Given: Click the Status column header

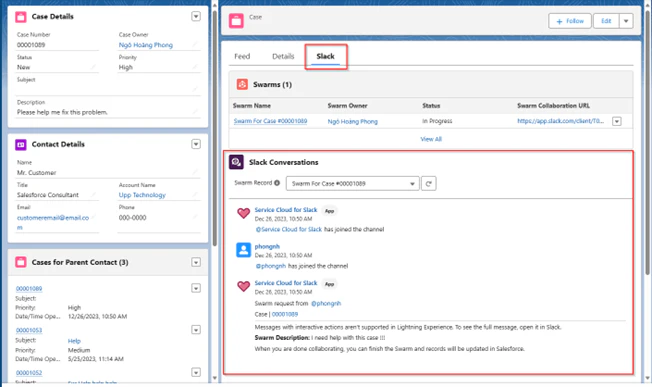Looking at the screenshot, I should click(431, 106).
